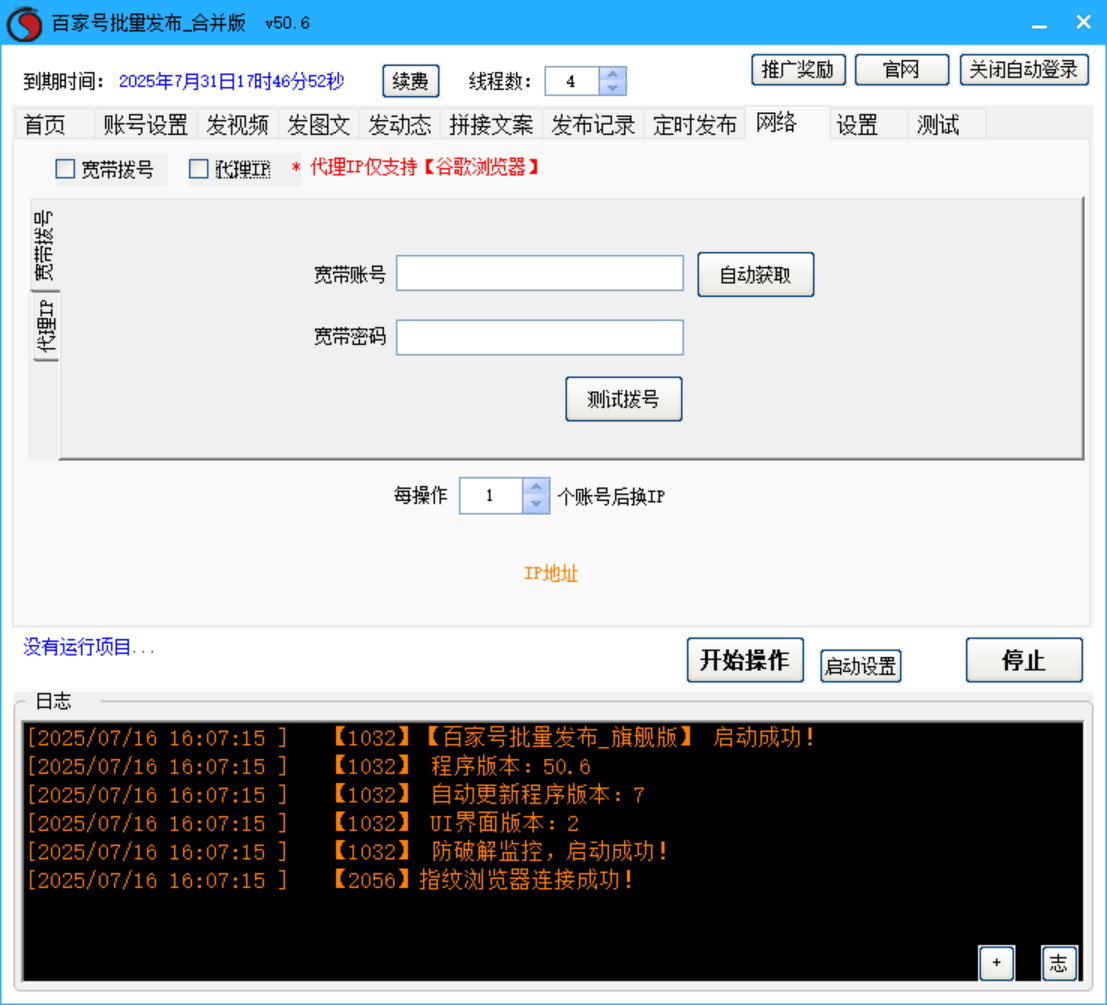Start with the 开始操作 button
Image resolution: width=1107 pixels, height=1005 pixels.
pyautogui.click(x=745, y=660)
